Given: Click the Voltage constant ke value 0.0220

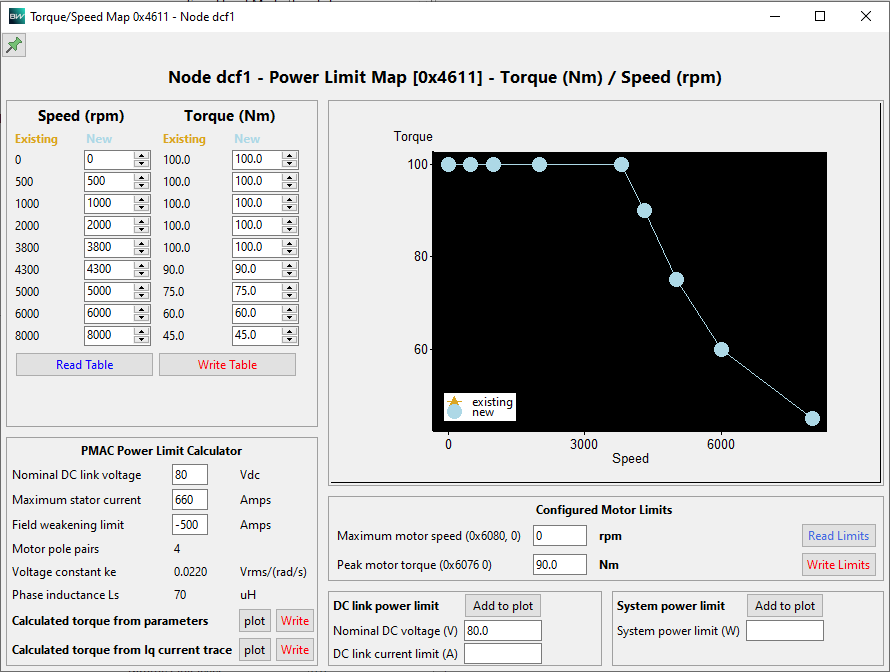Looking at the screenshot, I should (190, 572).
